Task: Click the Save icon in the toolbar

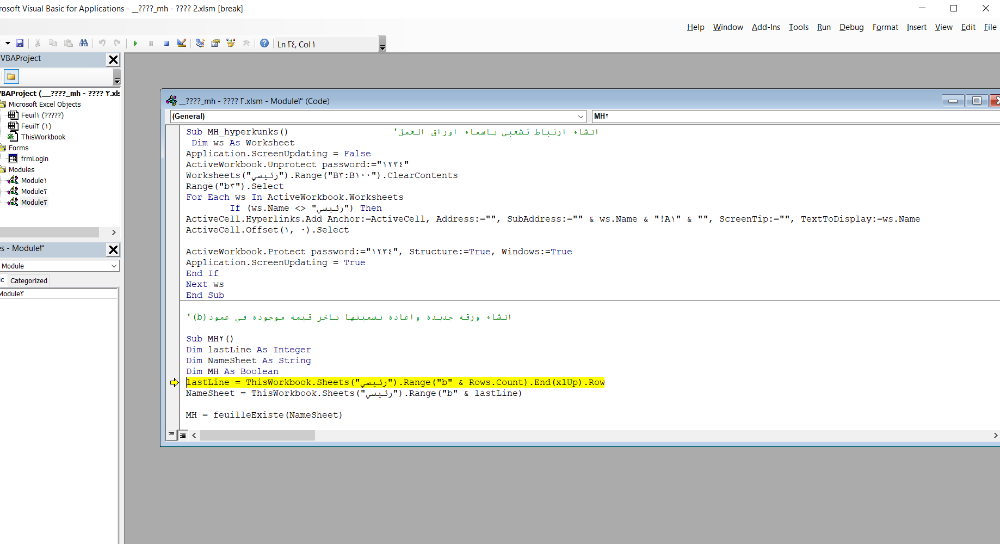Action: point(20,43)
